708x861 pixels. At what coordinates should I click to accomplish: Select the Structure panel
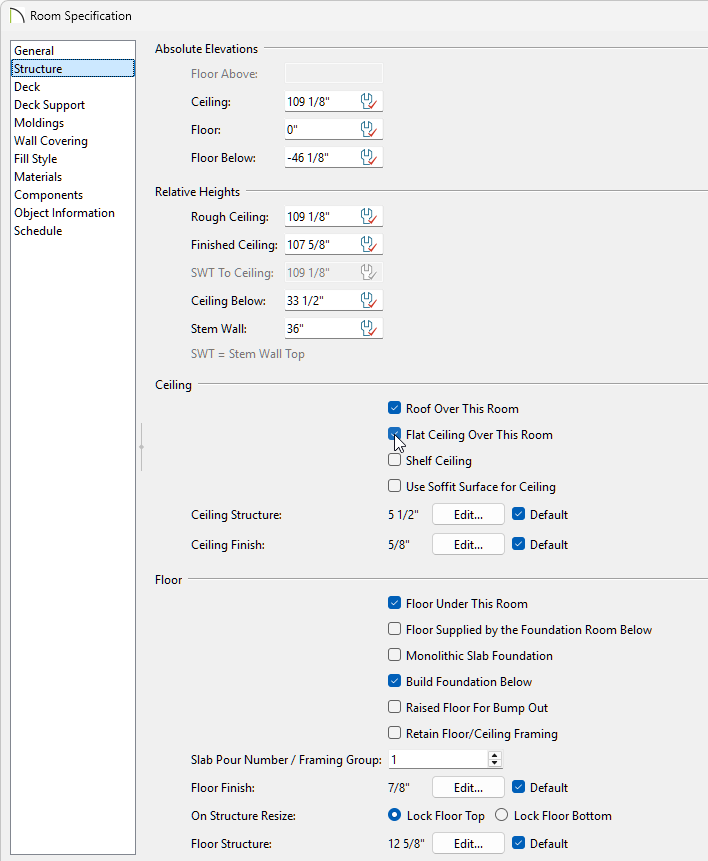tap(73, 69)
